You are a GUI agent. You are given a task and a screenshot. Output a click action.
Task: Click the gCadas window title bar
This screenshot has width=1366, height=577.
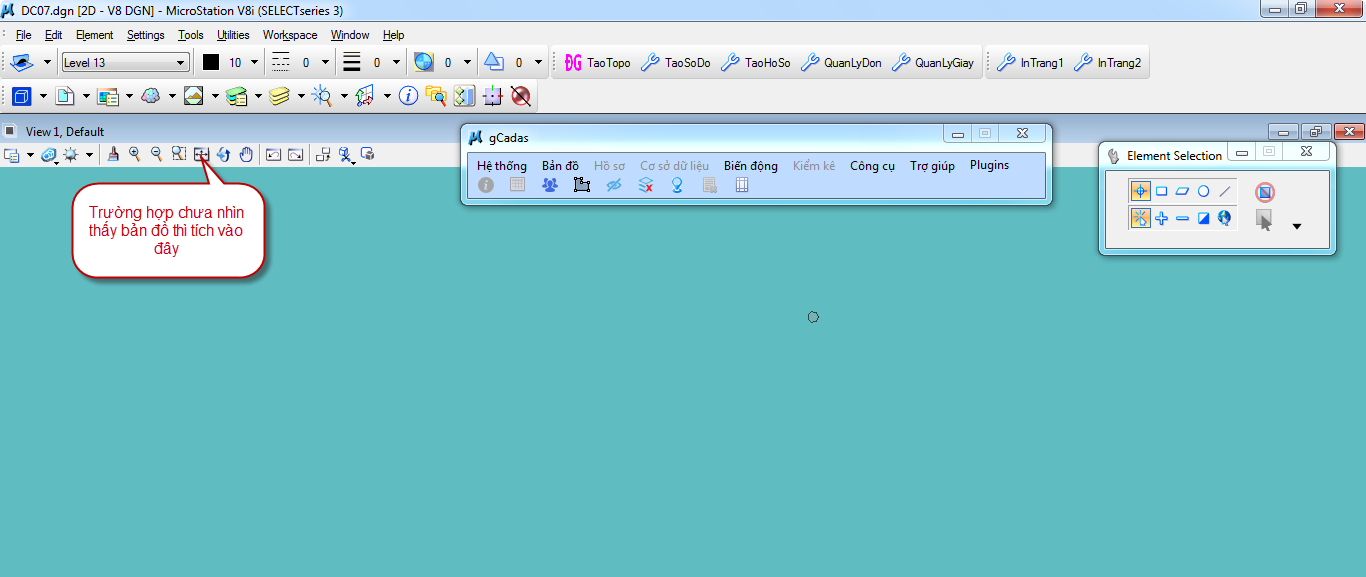pos(700,137)
